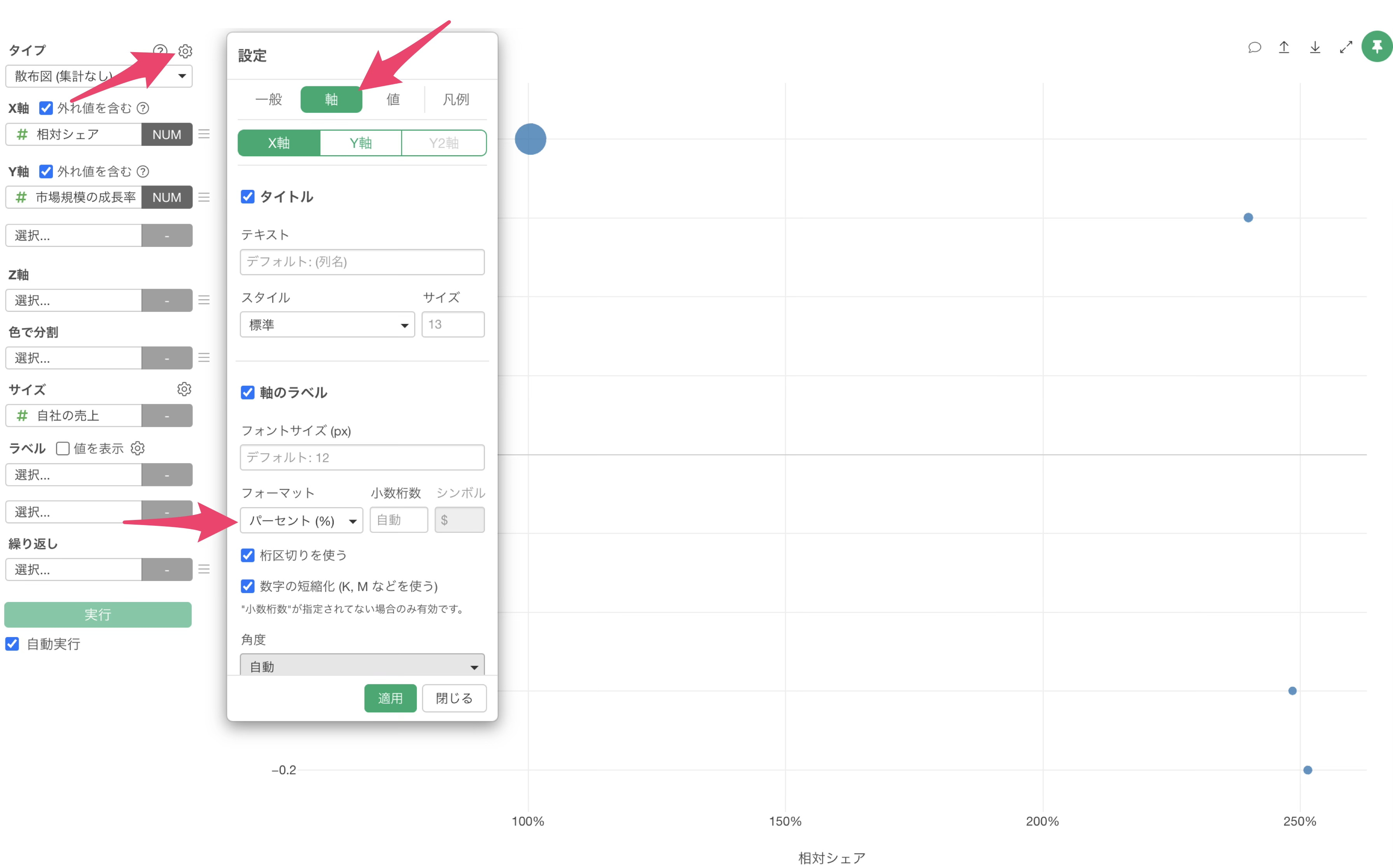
Task: Open the フォーマット パーセント dropdown
Action: pyautogui.click(x=301, y=521)
